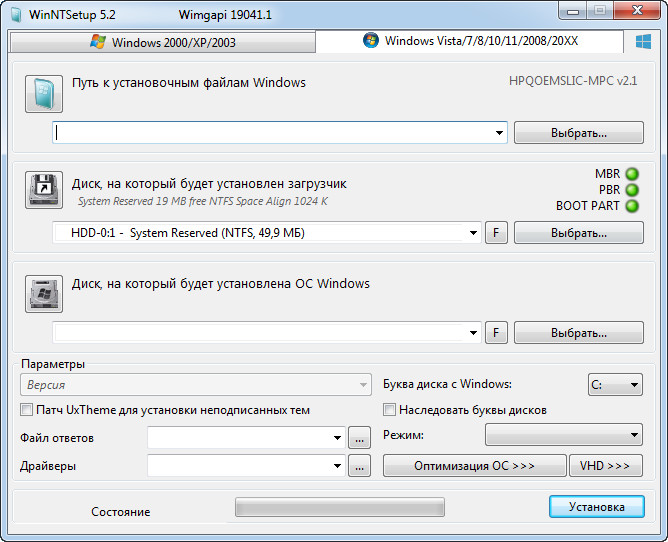Click Выбрать for the Windows install drive
The height and width of the screenshot is (542, 668).
click(579, 332)
